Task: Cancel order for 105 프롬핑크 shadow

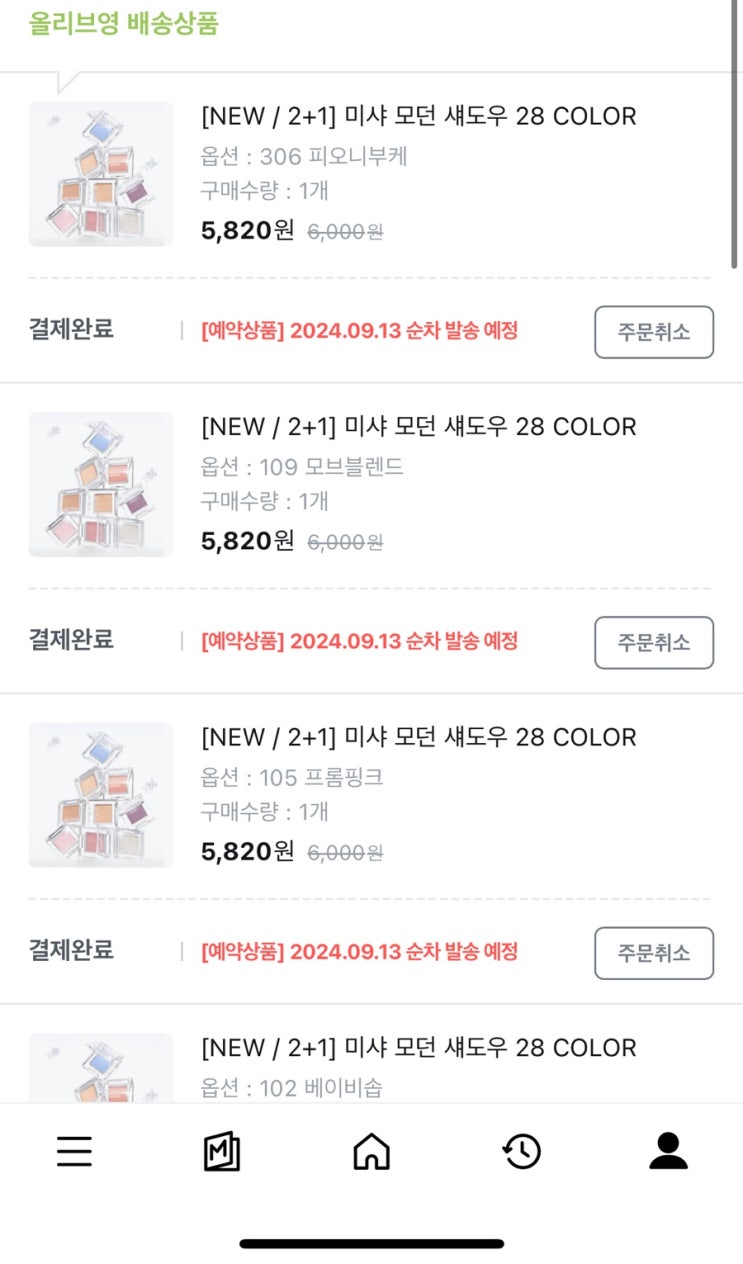Action: pyautogui.click(x=654, y=953)
